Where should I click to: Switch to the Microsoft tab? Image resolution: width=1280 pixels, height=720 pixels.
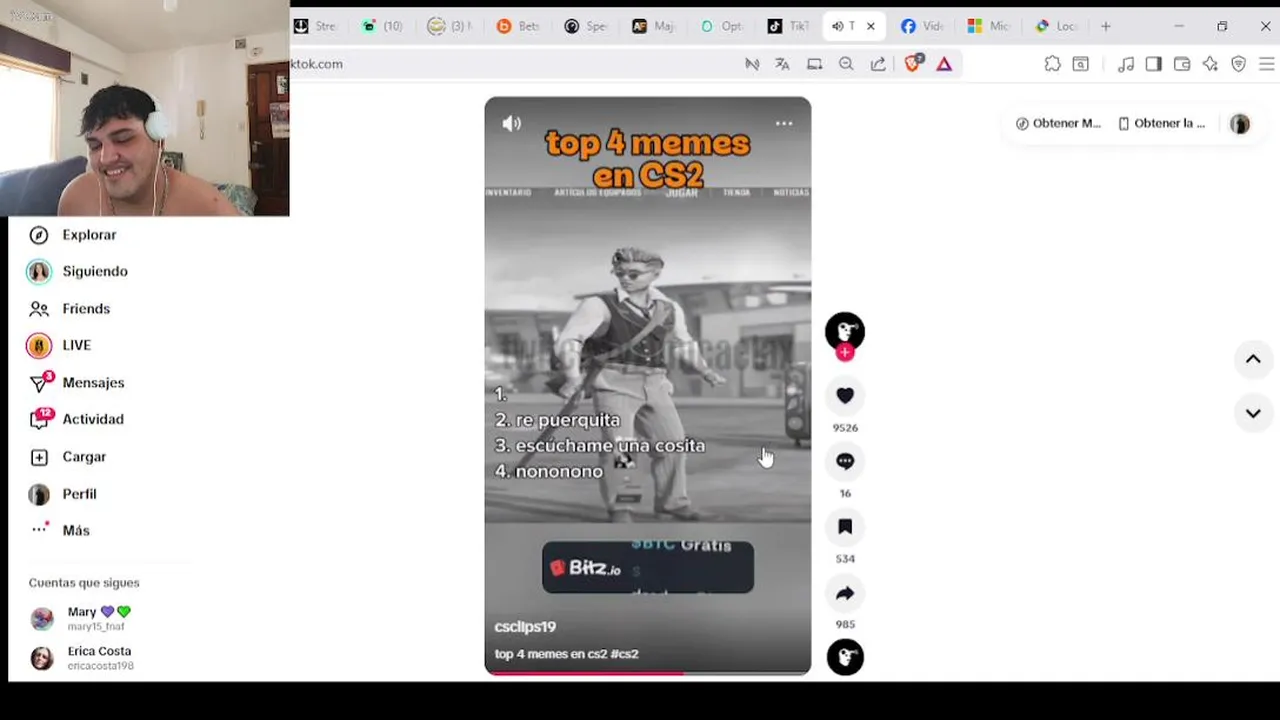(988, 26)
